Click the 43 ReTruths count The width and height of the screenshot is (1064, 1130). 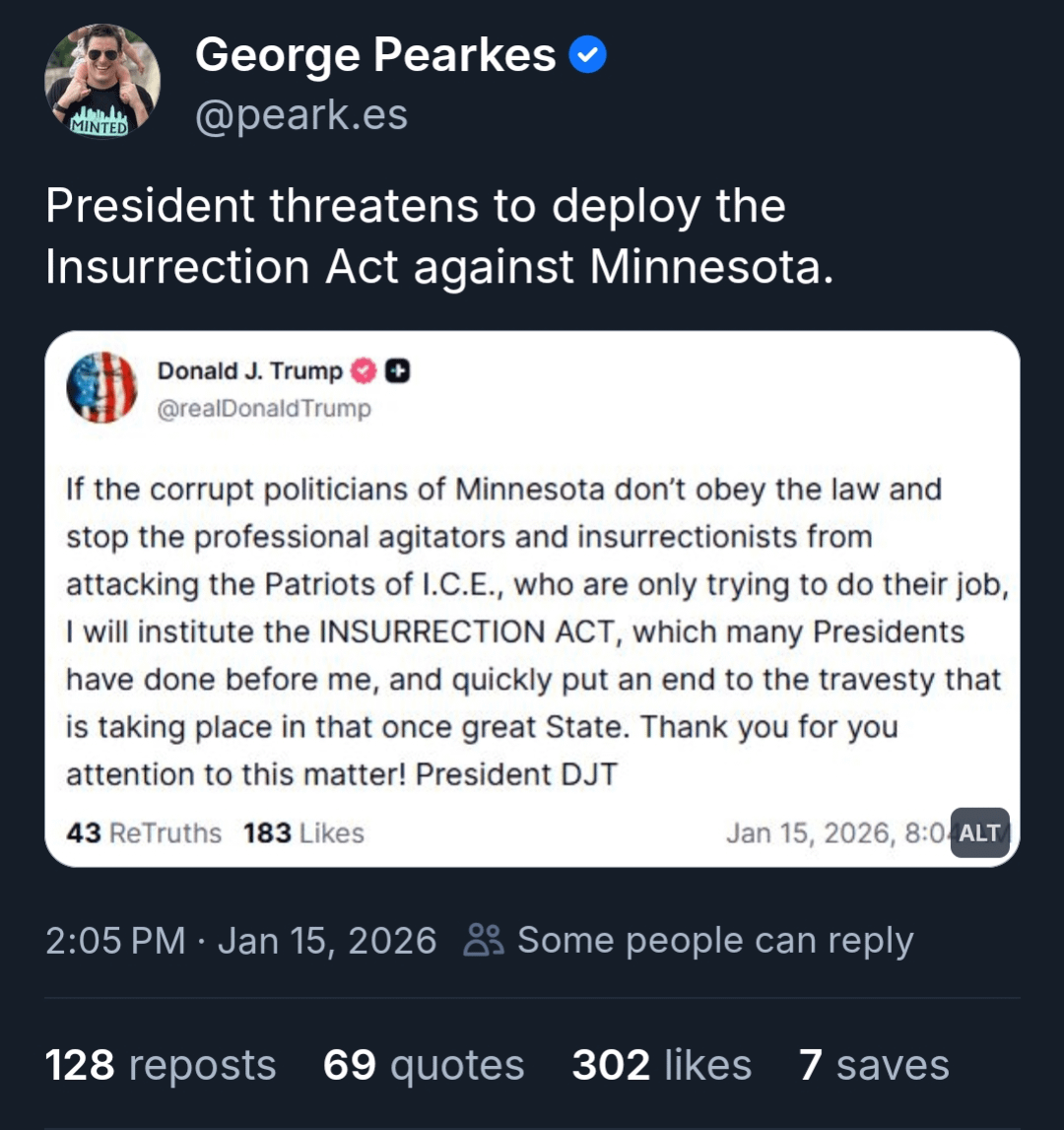[144, 833]
